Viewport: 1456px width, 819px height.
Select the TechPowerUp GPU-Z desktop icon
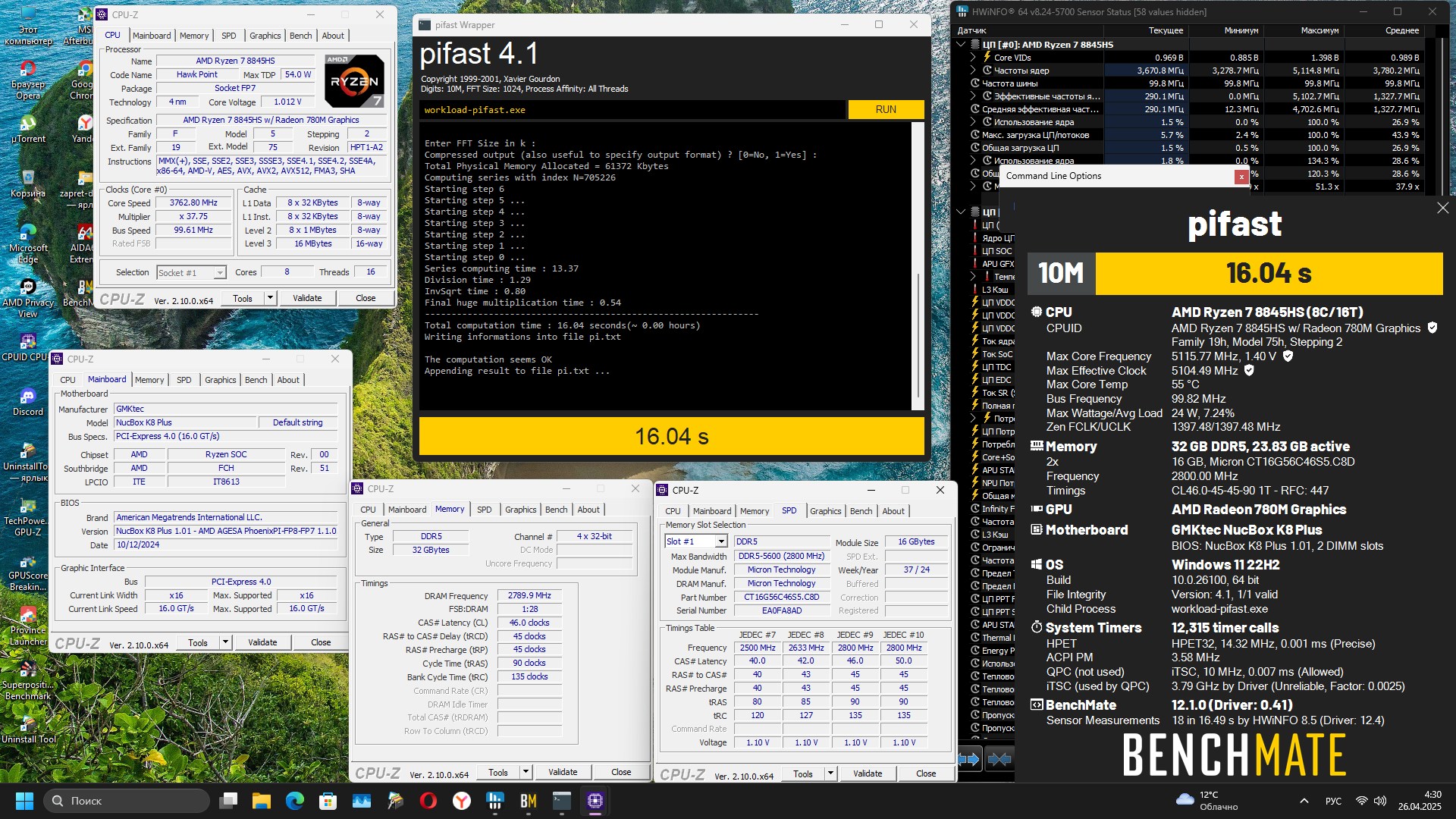pos(28,517)
